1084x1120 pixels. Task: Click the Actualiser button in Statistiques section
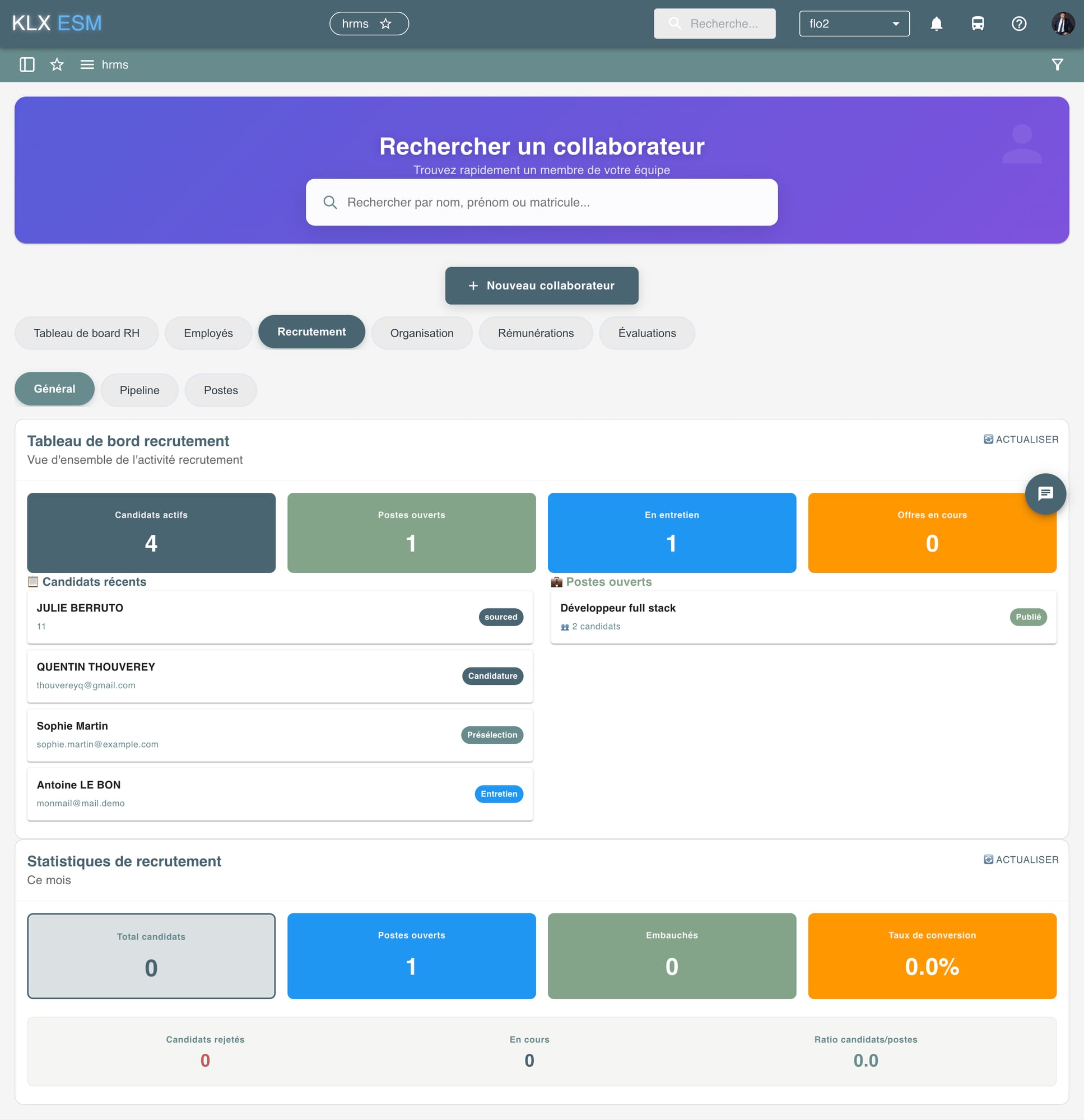(x=1021, y=860)
